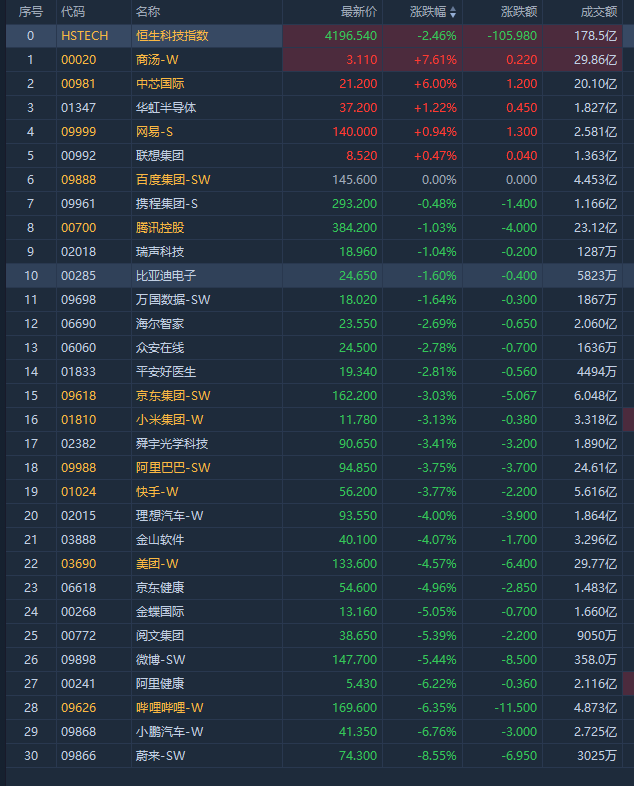
Task: Select 舜宇光学科技 stock name
Action: coord(172,445)
